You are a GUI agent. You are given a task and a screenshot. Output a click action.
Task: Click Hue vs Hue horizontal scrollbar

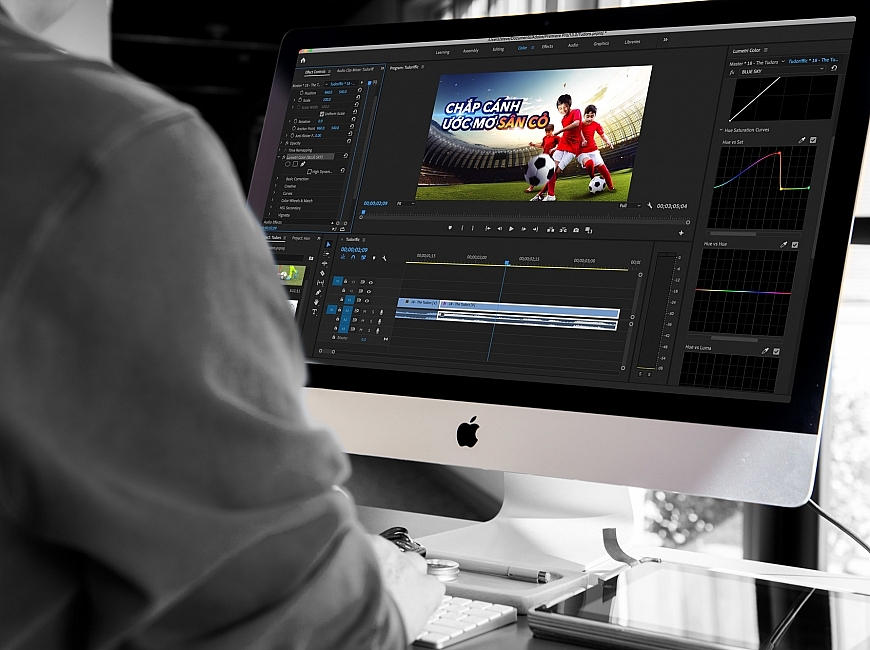click(x=734, y=338)
